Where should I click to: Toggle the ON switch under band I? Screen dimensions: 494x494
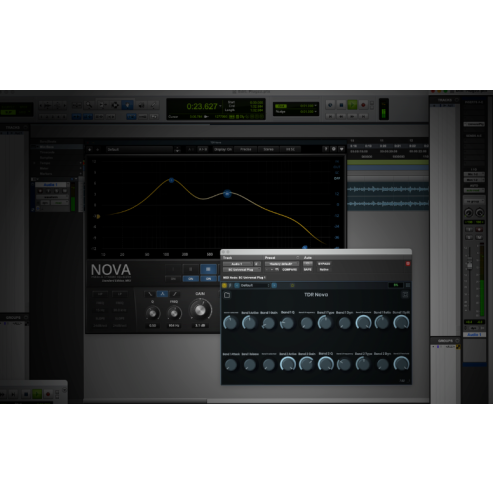(x=173, y=279)
